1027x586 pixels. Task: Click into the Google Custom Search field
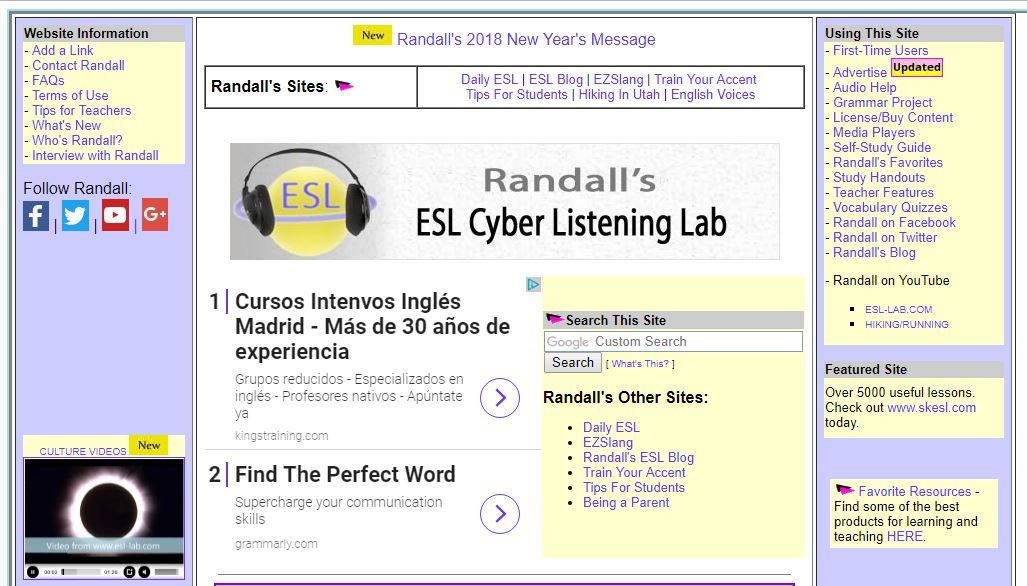point(673,342)
